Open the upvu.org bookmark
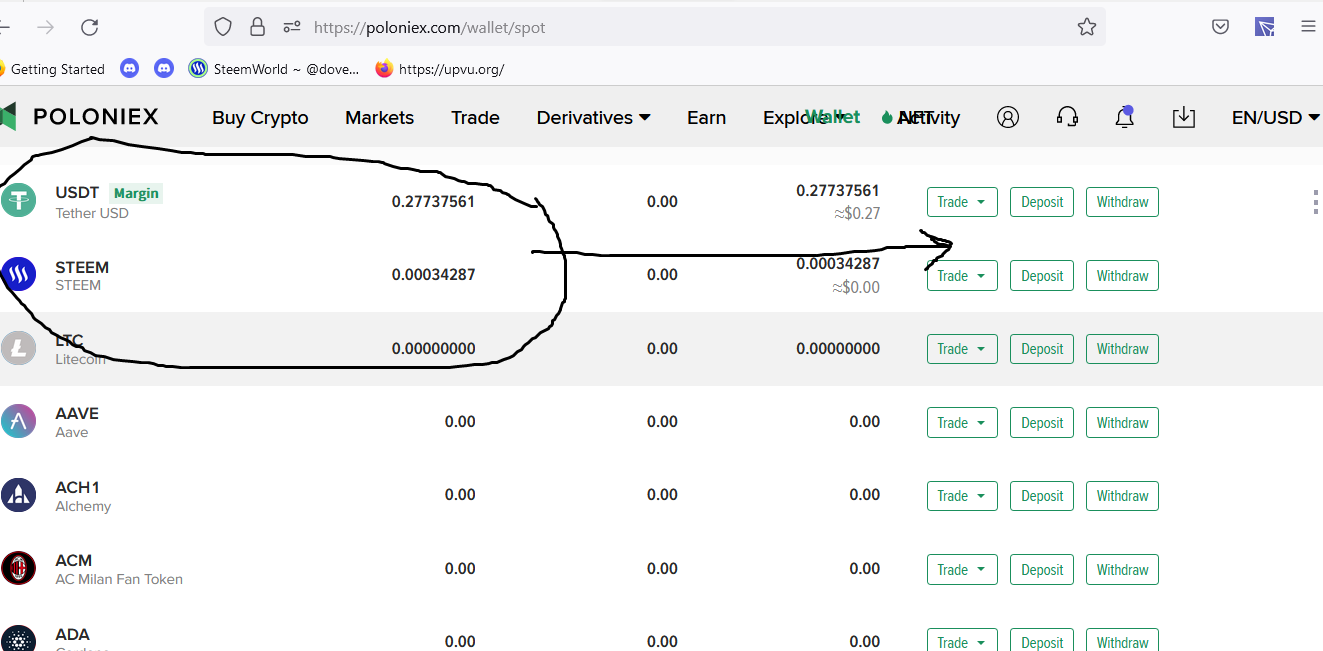This screenshot has width=1323, height=651. [440, 69]
